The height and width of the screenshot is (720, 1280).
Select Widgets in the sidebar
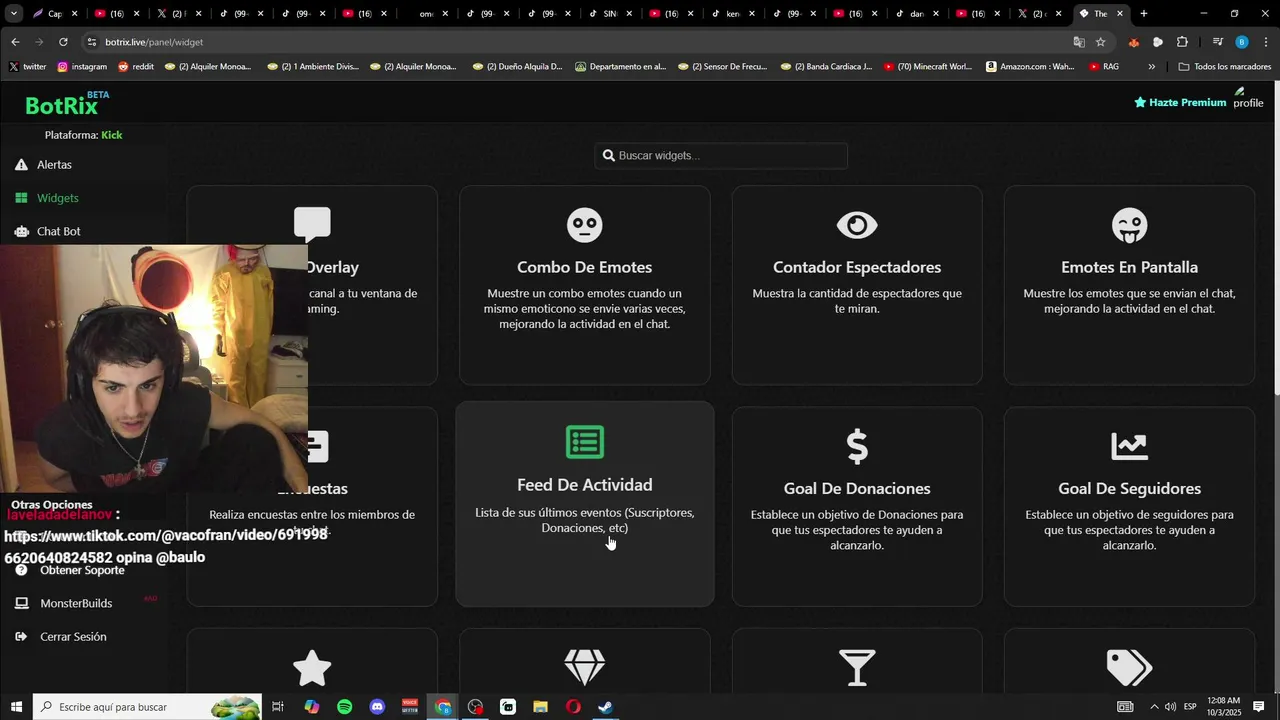[57, 198]
